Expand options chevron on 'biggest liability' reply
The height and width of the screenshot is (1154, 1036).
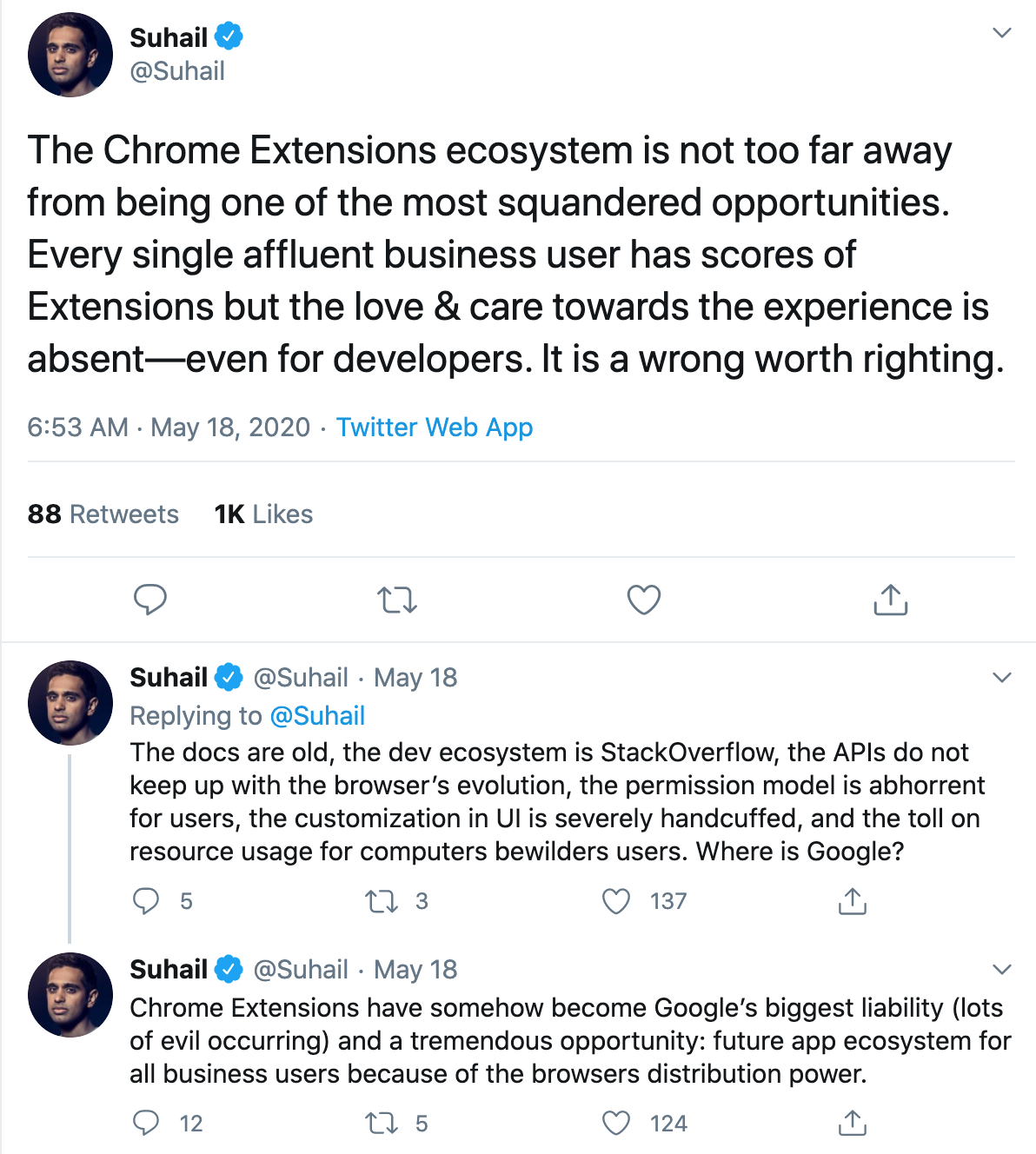pos(1002,969)
